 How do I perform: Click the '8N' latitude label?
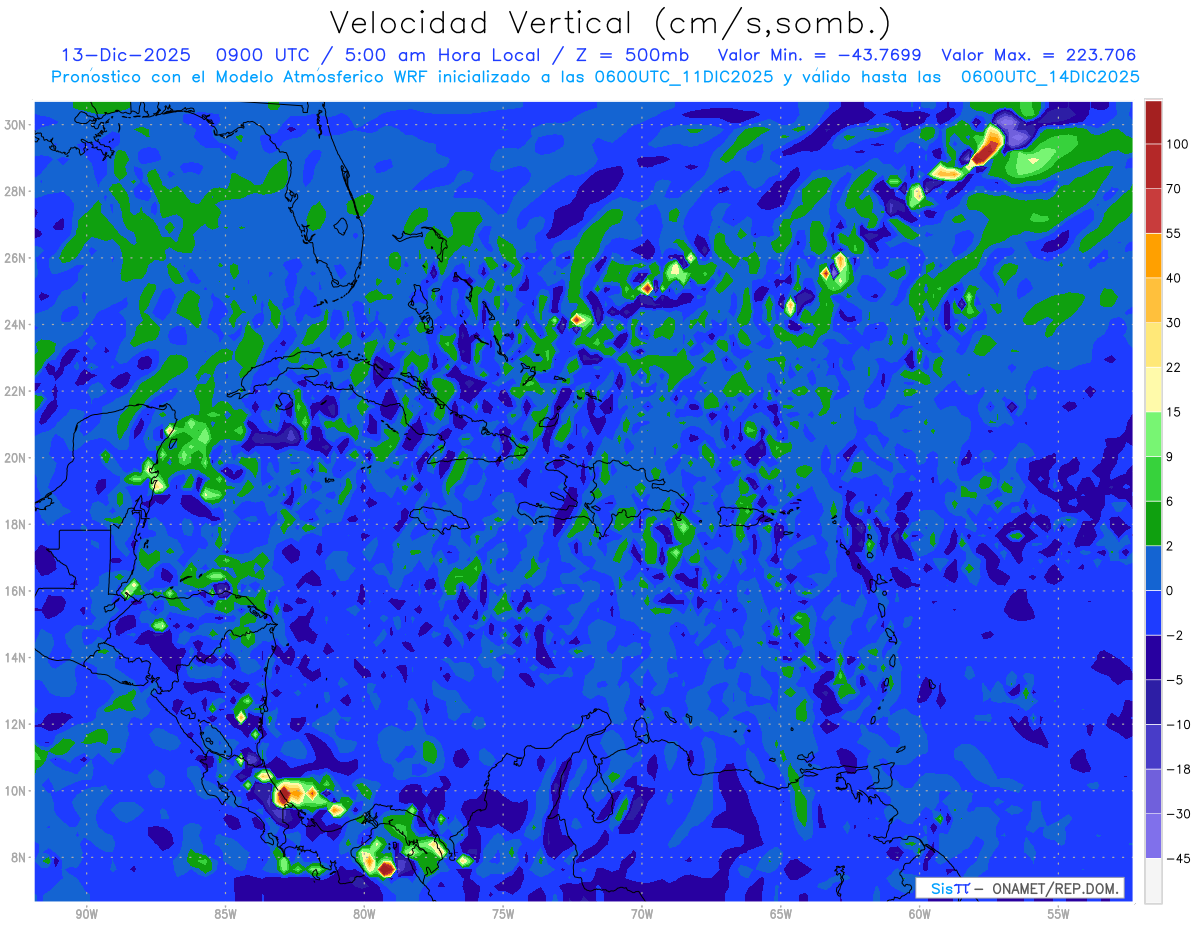(x=20, y=858)
